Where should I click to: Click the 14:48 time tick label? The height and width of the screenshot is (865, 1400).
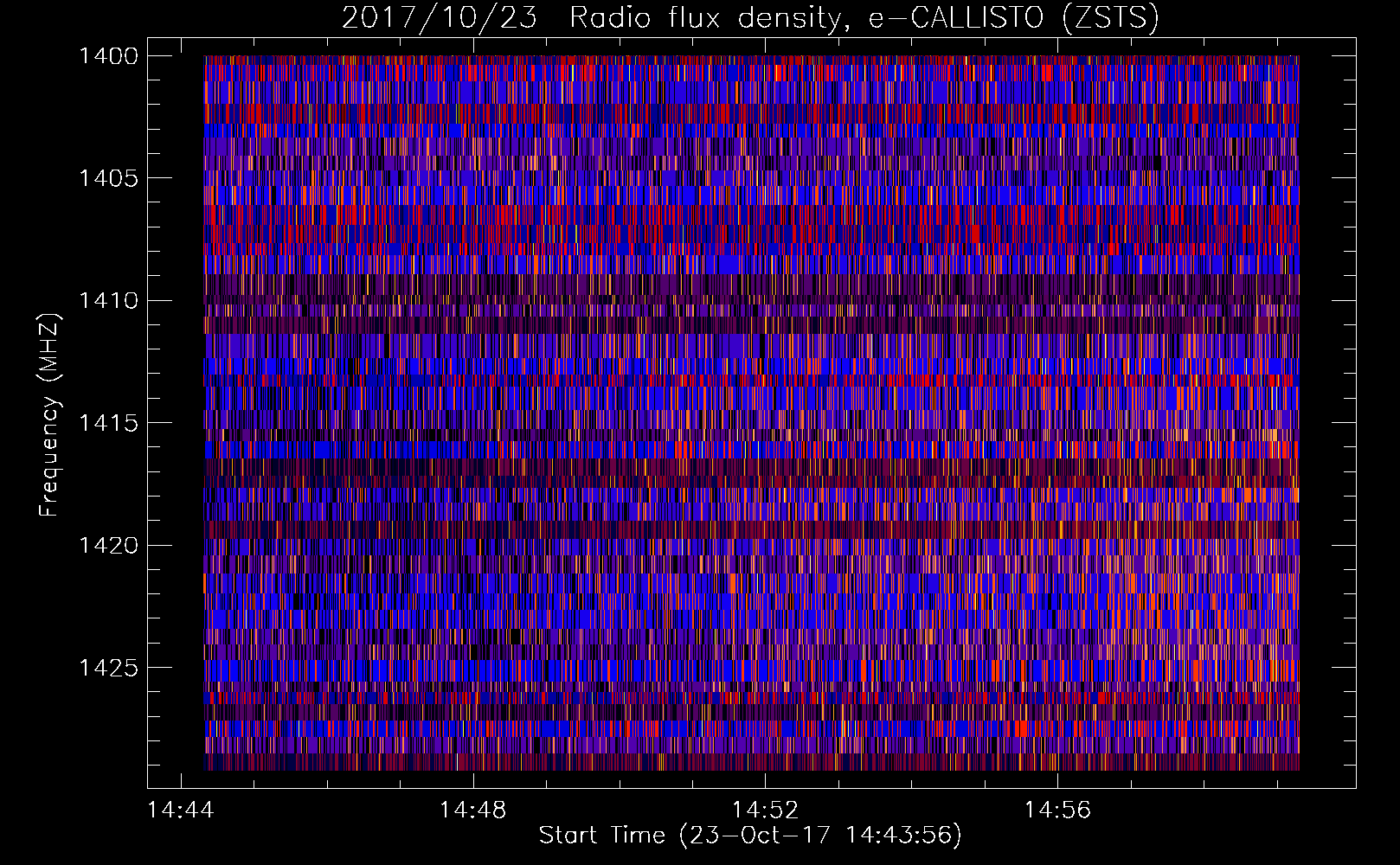click(x=472, y=811)
